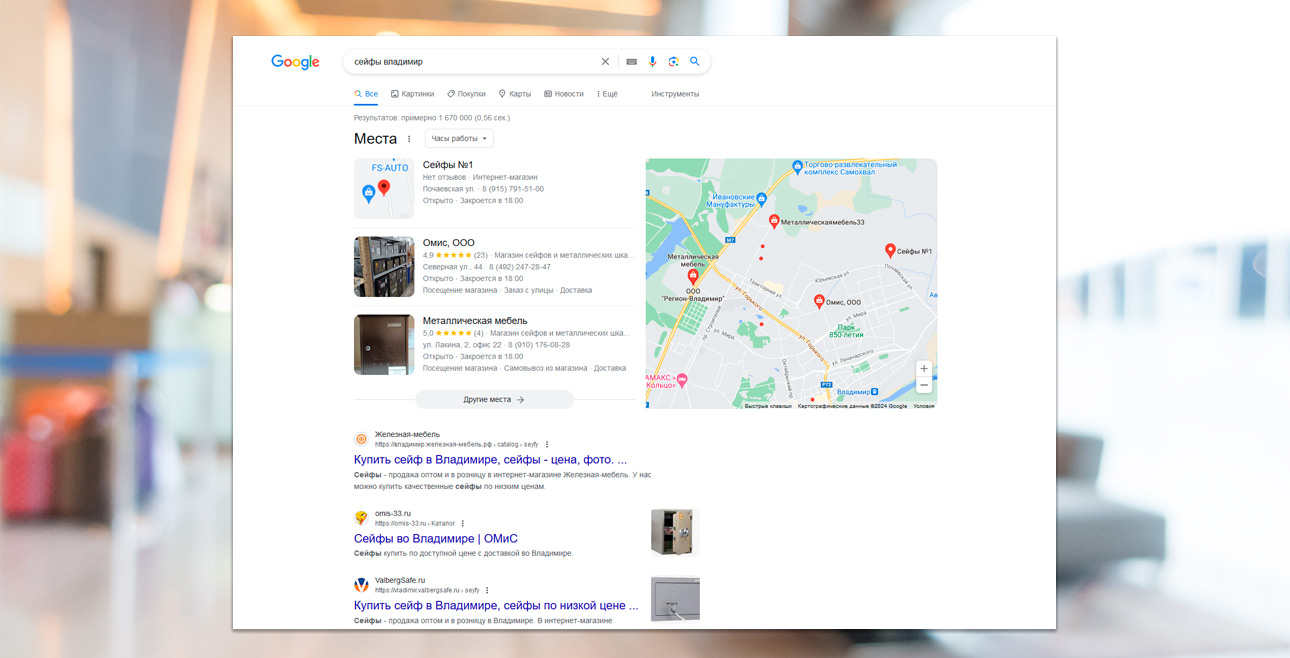
Task: Open Google Lens image search
Action: [673, 62]
